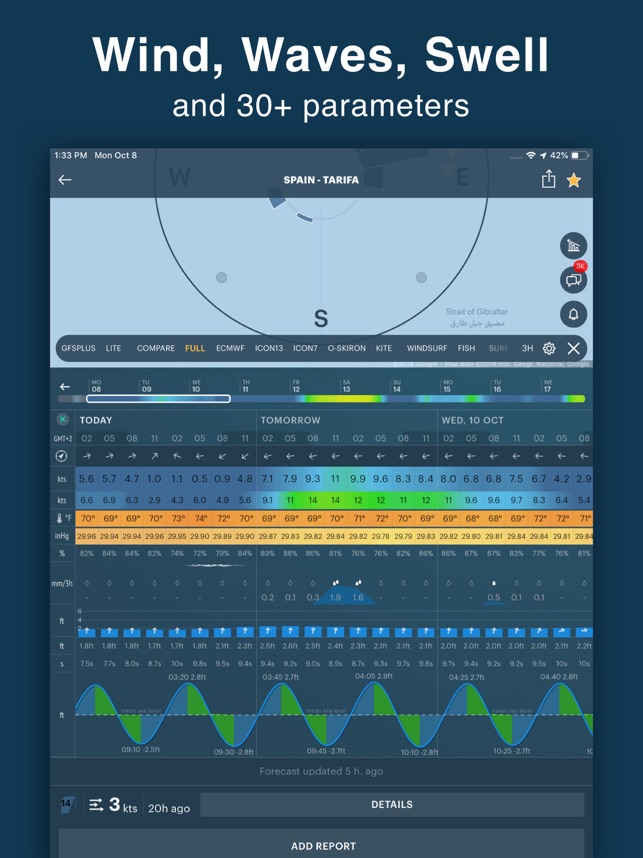The width and height of the screenshot is (643, 858).
Task: Tap the back arrow beside SPAIN - TARIFA
Action: pyautogui.click(x=65, y=179)
